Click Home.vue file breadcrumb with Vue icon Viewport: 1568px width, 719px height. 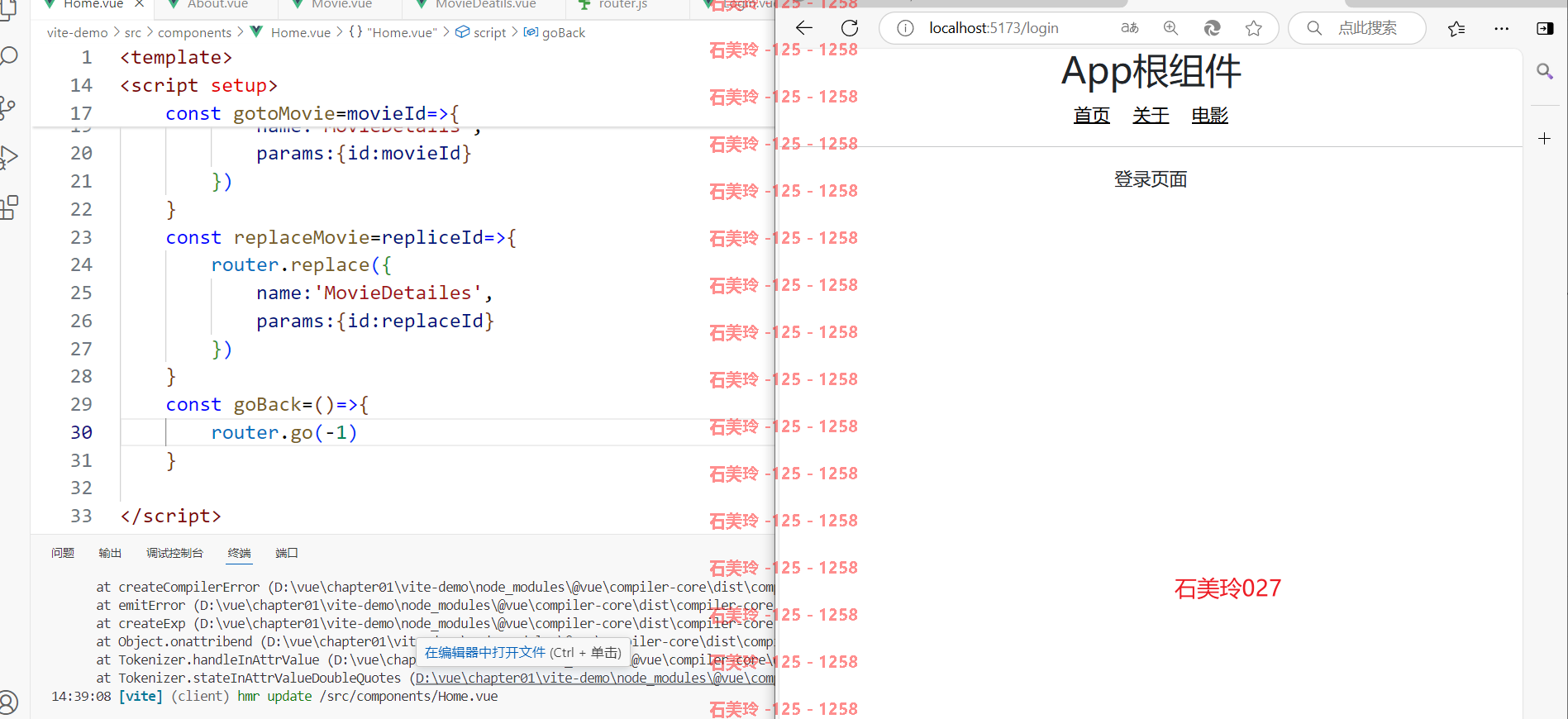coord(291,32)
